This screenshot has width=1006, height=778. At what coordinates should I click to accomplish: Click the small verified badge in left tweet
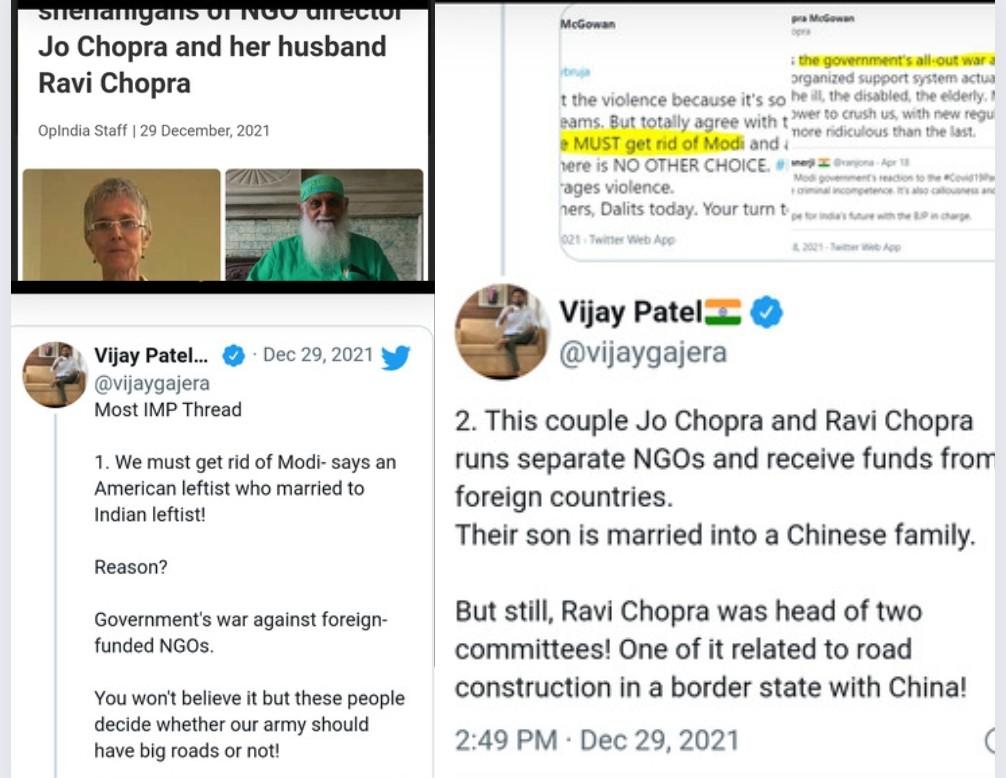coord(234,355)
